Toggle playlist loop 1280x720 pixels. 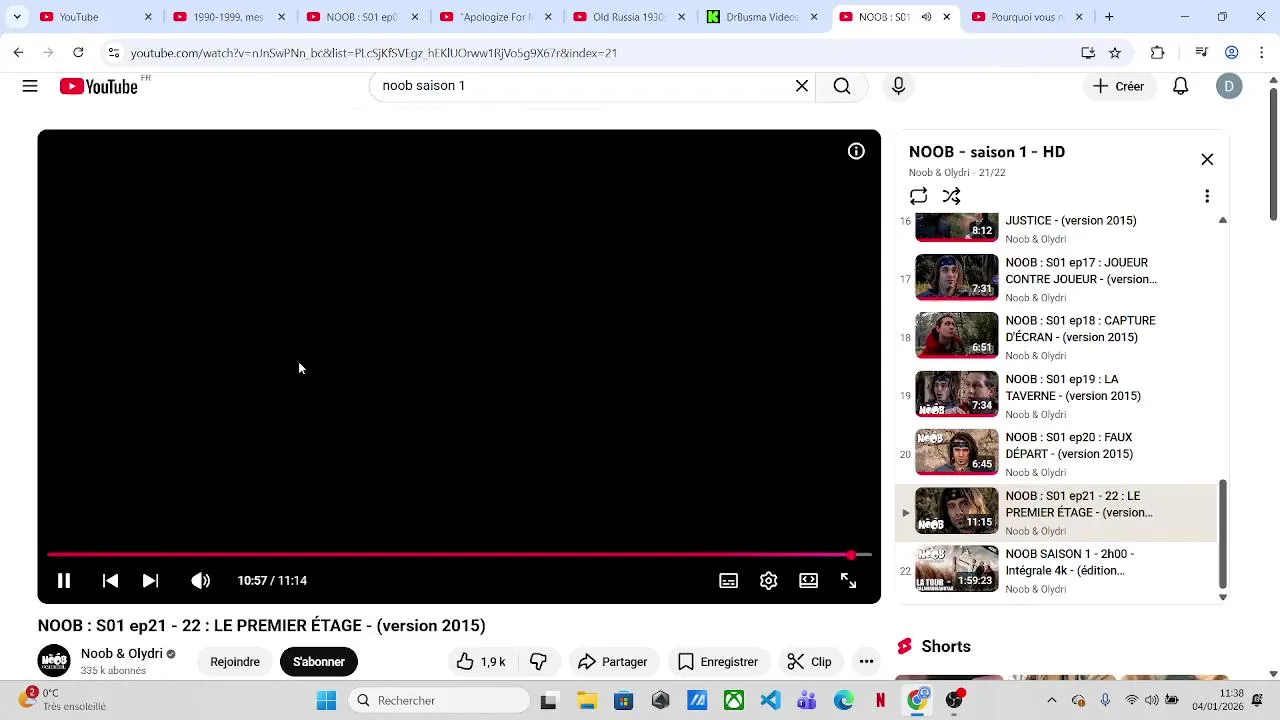point(918,196)
